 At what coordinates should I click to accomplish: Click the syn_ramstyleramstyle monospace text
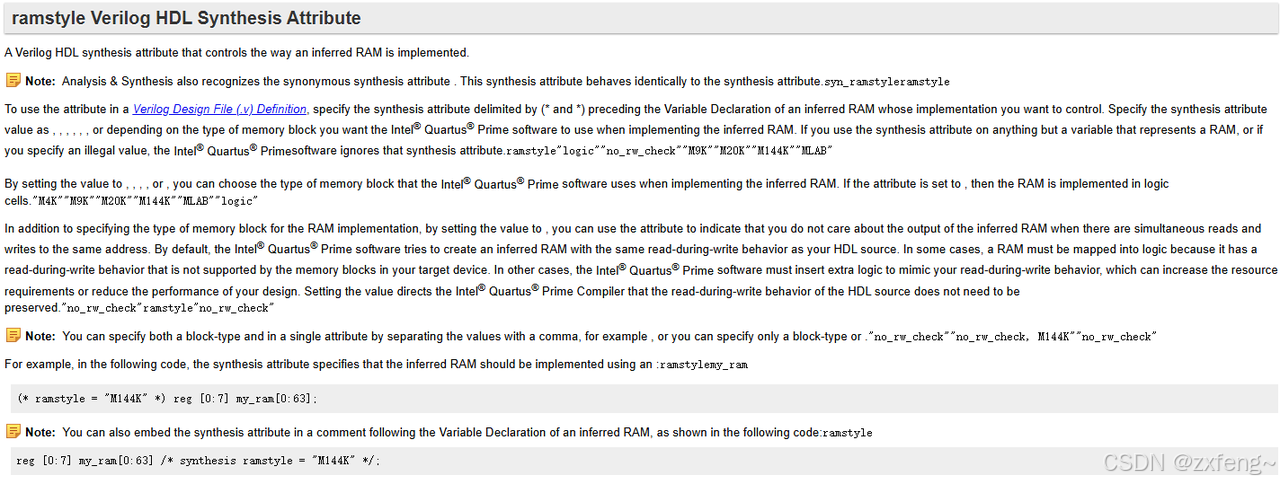887,82
